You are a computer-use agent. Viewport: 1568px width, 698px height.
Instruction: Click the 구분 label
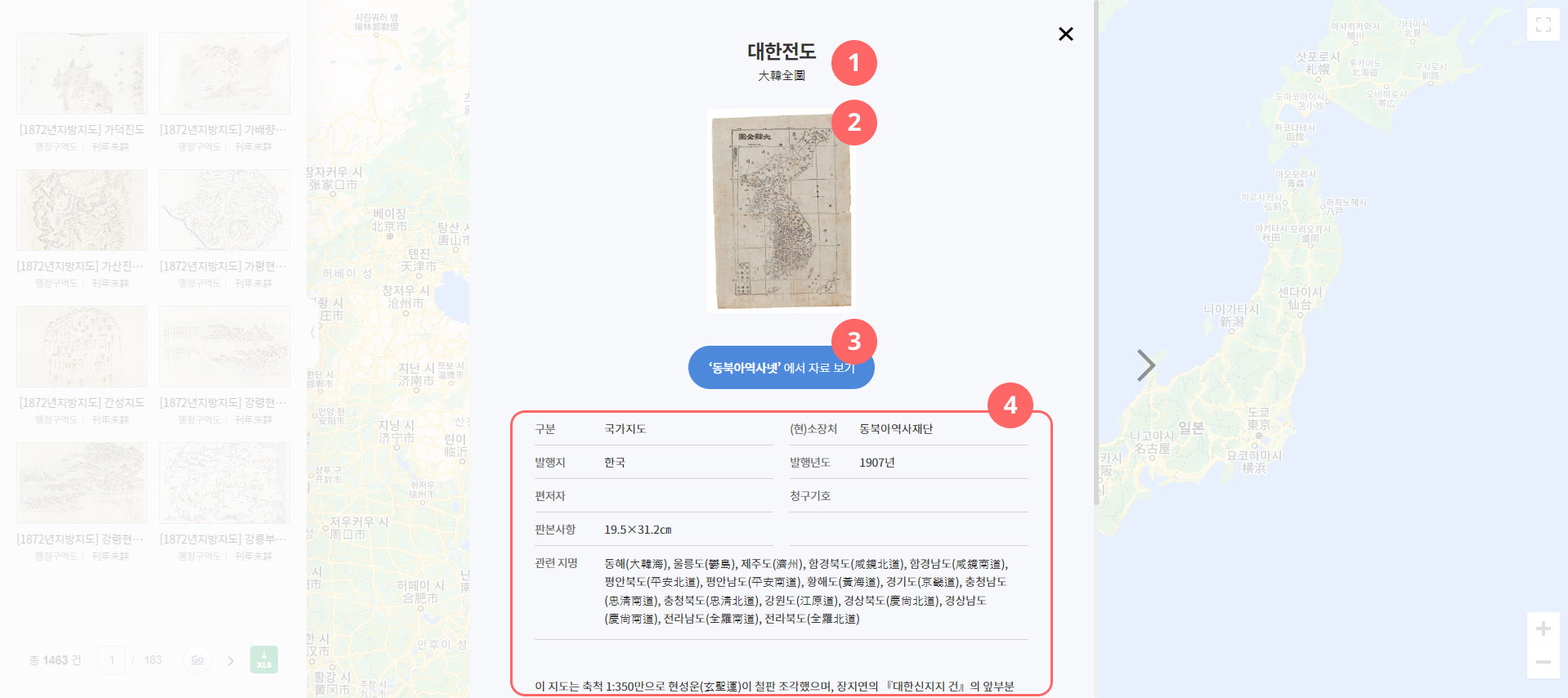point(545,429)
